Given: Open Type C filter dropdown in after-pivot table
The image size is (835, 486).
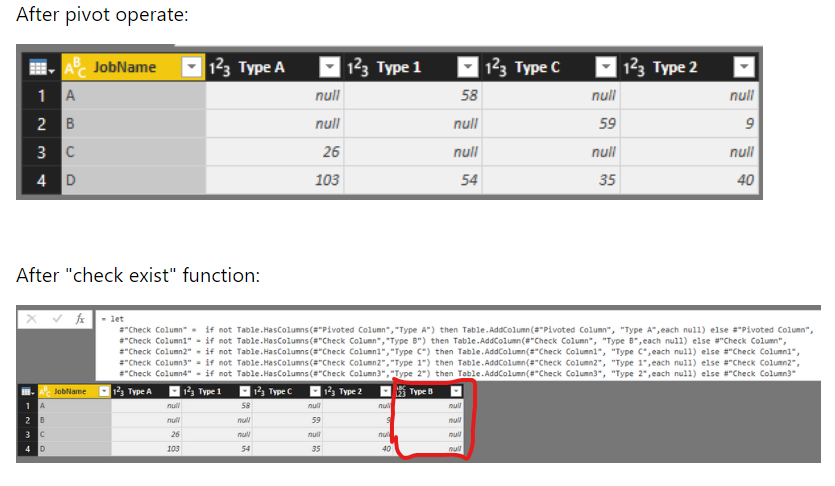Looking at the screenshot, I should click(606, 67).
